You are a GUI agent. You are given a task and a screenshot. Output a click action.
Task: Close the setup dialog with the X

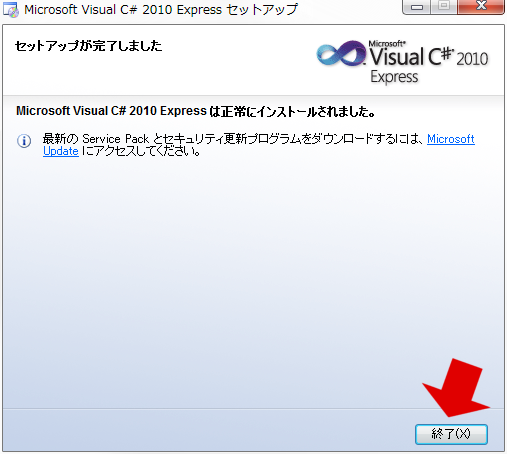point(481,7)
